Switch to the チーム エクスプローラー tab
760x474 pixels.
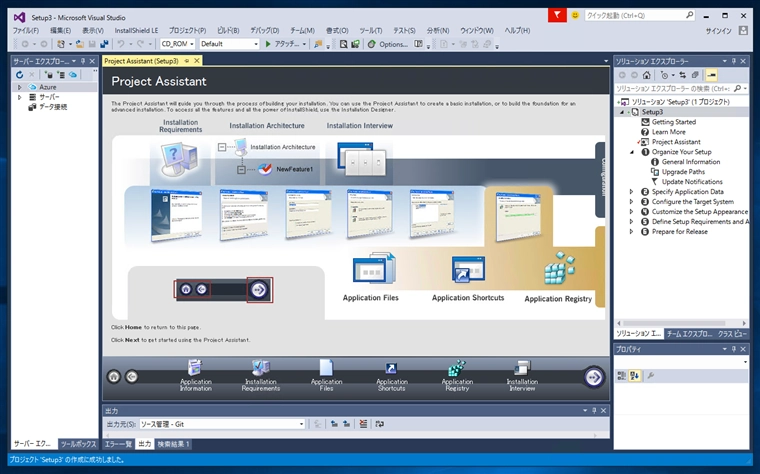click(689, 334)
